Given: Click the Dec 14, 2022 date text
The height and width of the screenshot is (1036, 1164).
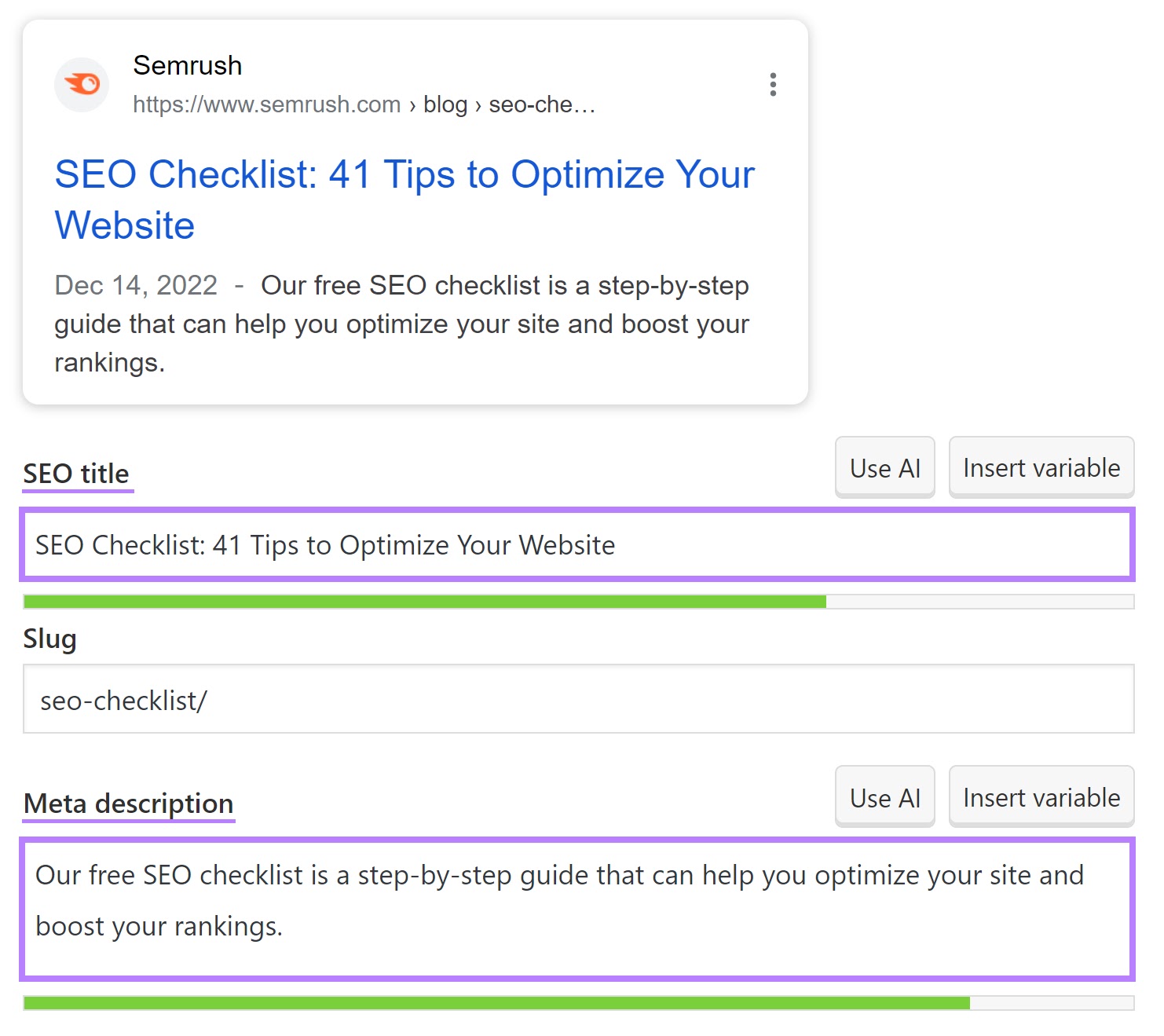Looking at the screenshot, I should click(135, 284).
